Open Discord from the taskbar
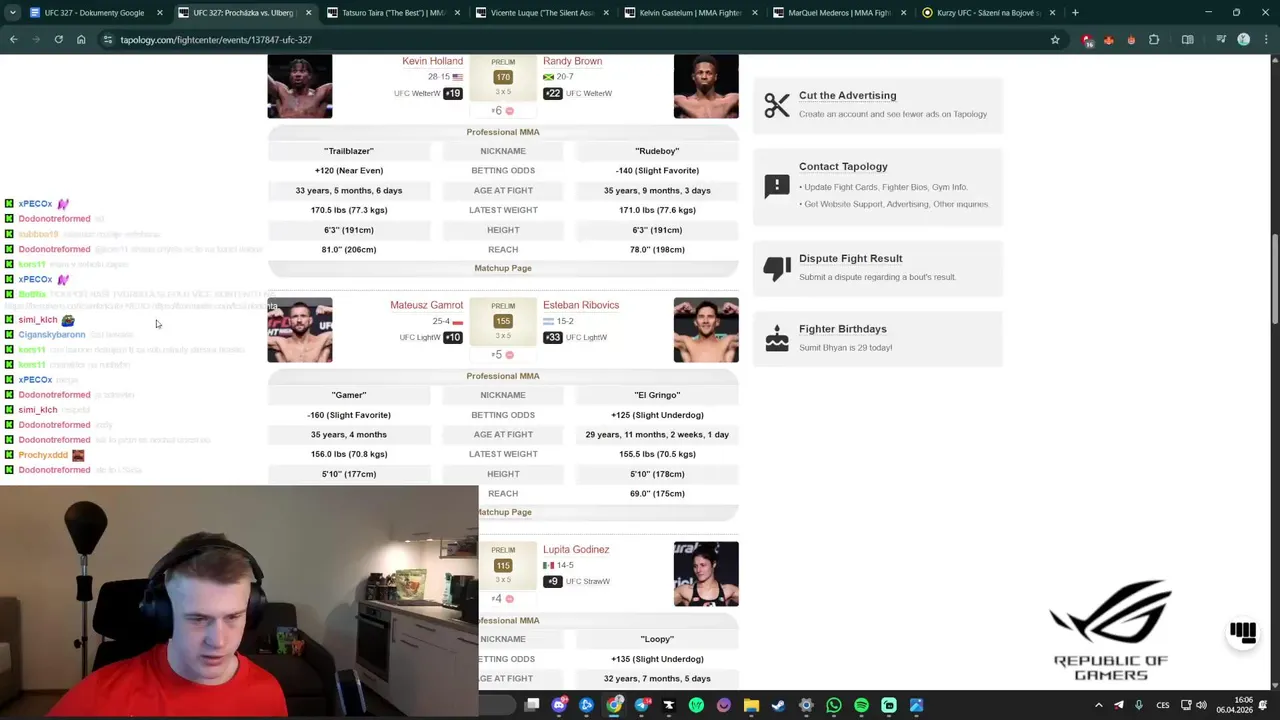Screen dimensions: 1280x720 tap(559, 705)
